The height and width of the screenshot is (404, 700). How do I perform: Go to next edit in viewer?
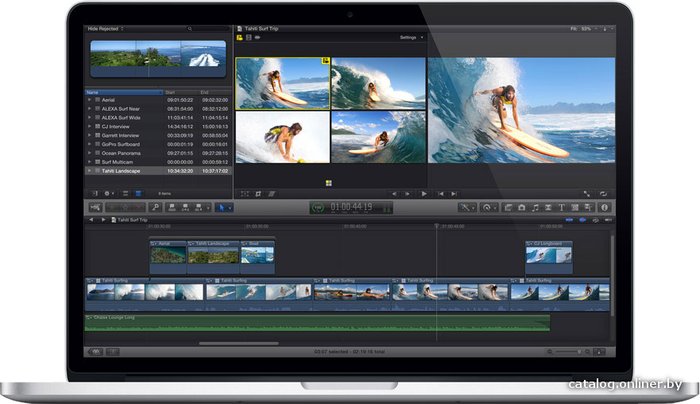click(x=454, y=194)
